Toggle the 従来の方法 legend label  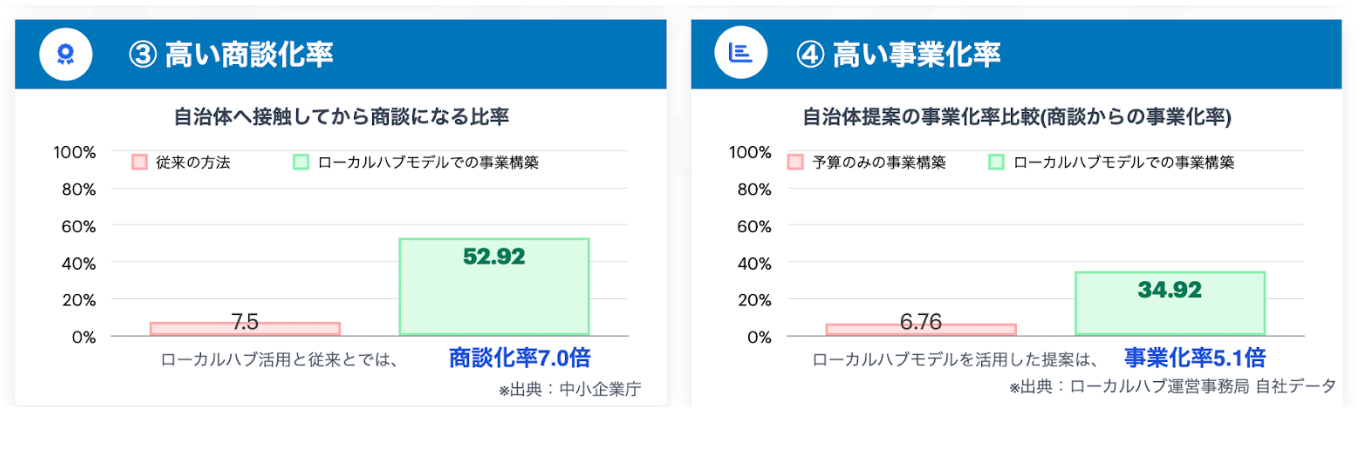pos(193,162)
